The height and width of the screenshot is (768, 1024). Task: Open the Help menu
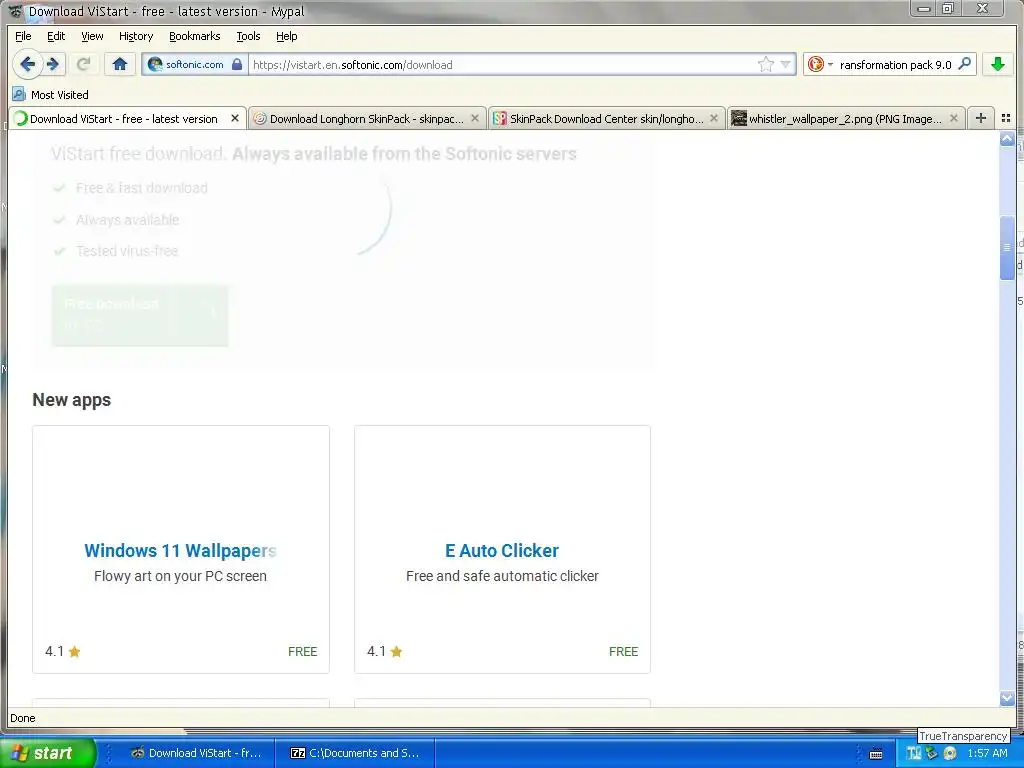pyautogui.click(x=286, y=37)
